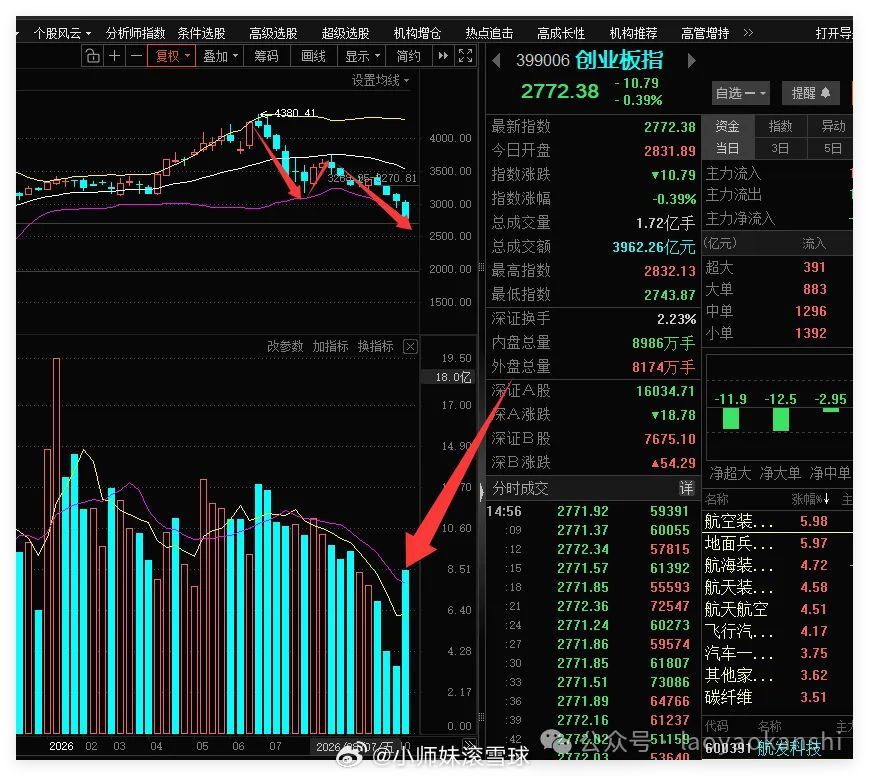Select 5日 period tab

pyautogui.click(x=832, y=149)
